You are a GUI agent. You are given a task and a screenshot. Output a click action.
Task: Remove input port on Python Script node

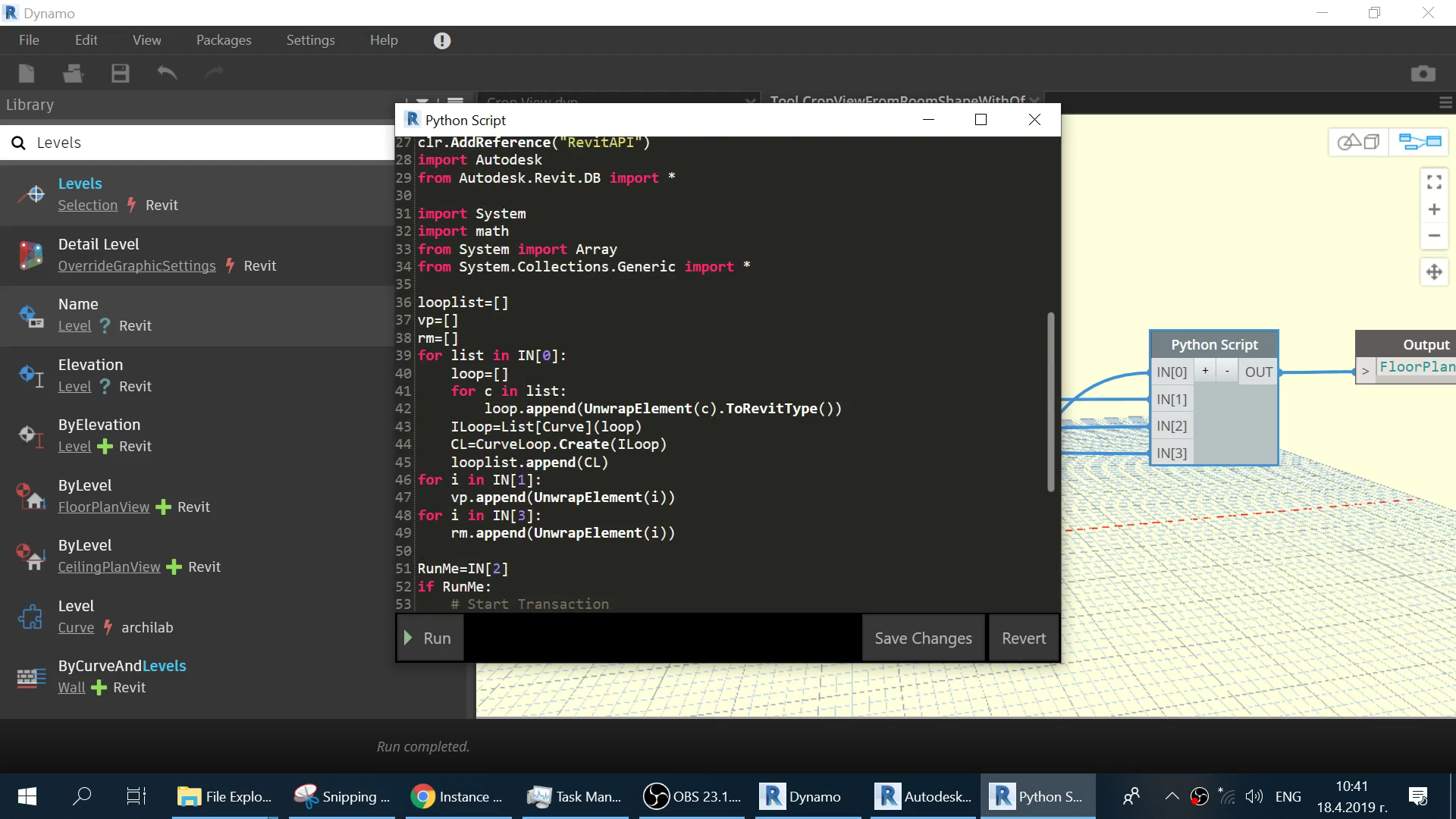coord(1227,371)
